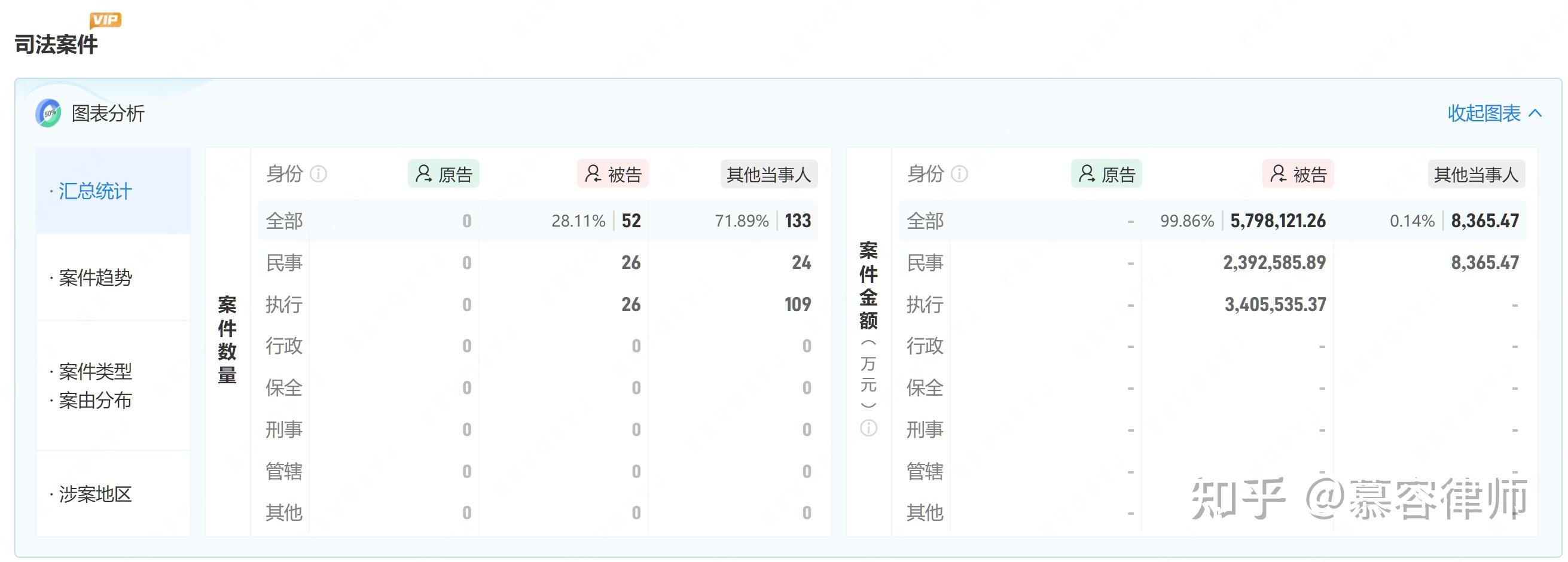
Task: Click the 全部 row label in 案件金额
Action: 925,221
